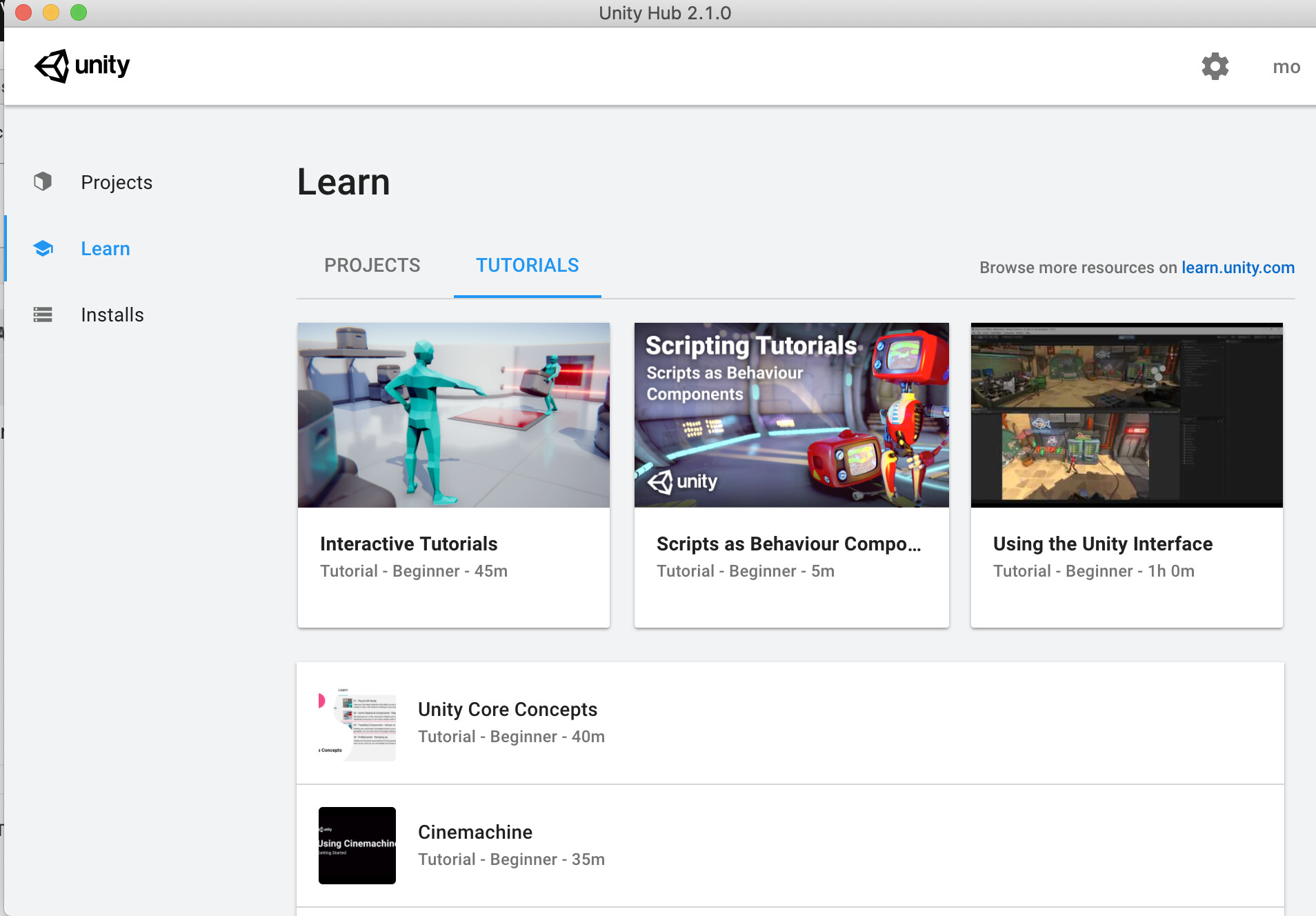Open the Unity Interface tutorial thumbnail
Screen dimensions: 1316x916
(1127, 415)
